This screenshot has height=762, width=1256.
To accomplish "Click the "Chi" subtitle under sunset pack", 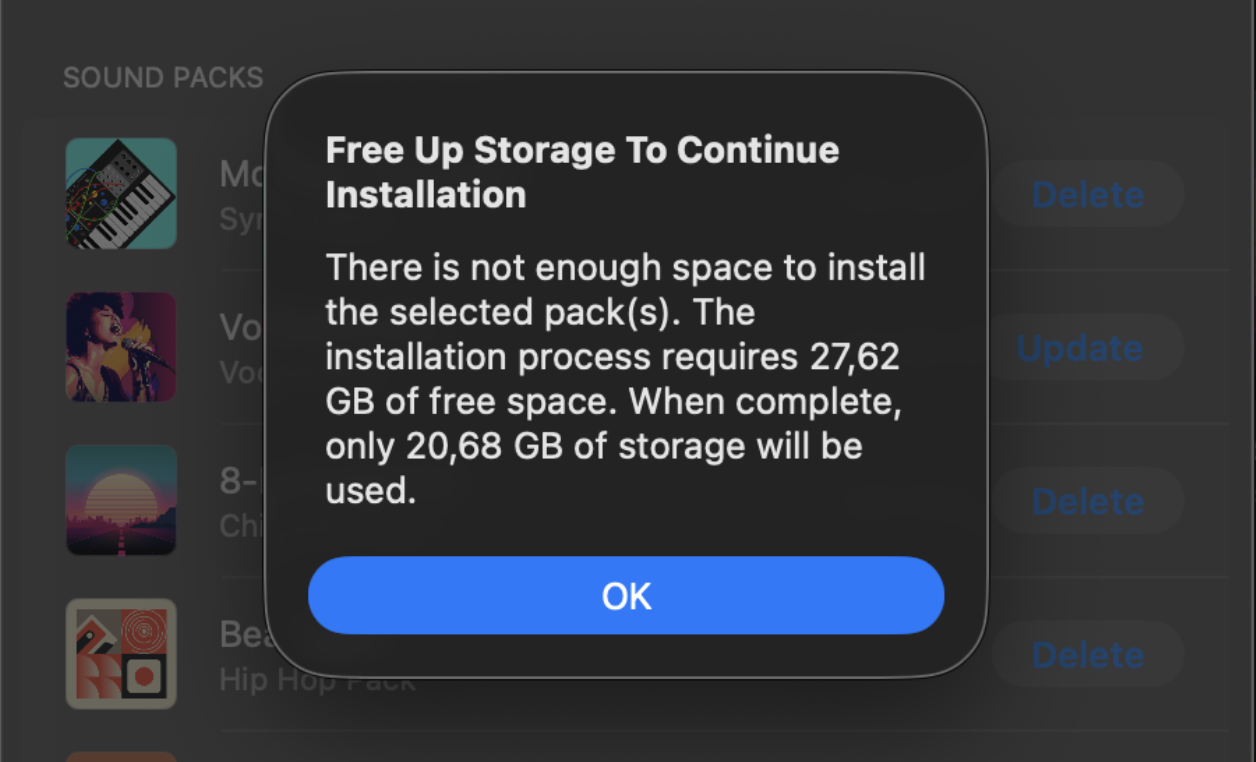I will coord(240,525).
